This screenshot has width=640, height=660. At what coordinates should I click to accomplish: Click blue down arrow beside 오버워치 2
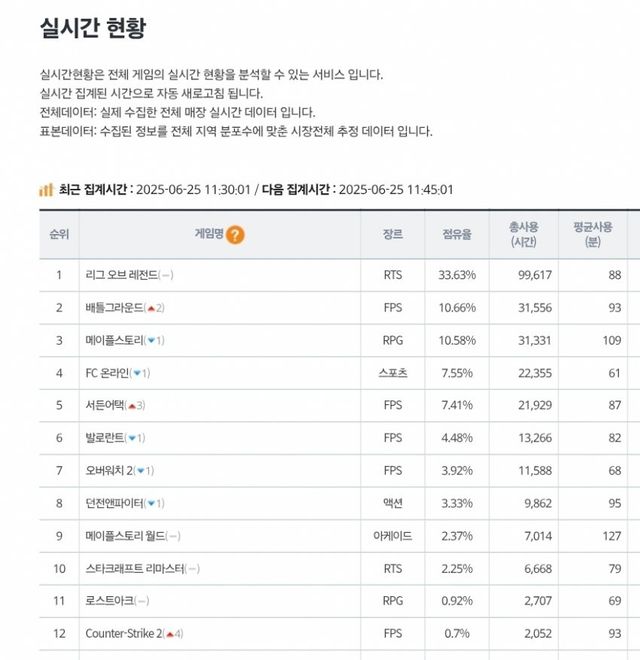click(141, 471)
